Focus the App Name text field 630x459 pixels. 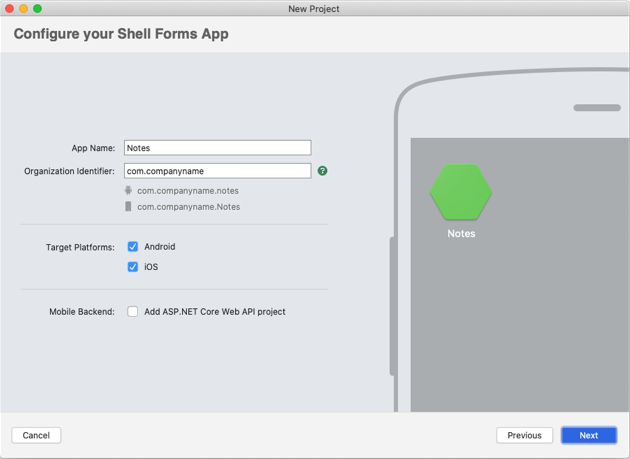[217, 148]
